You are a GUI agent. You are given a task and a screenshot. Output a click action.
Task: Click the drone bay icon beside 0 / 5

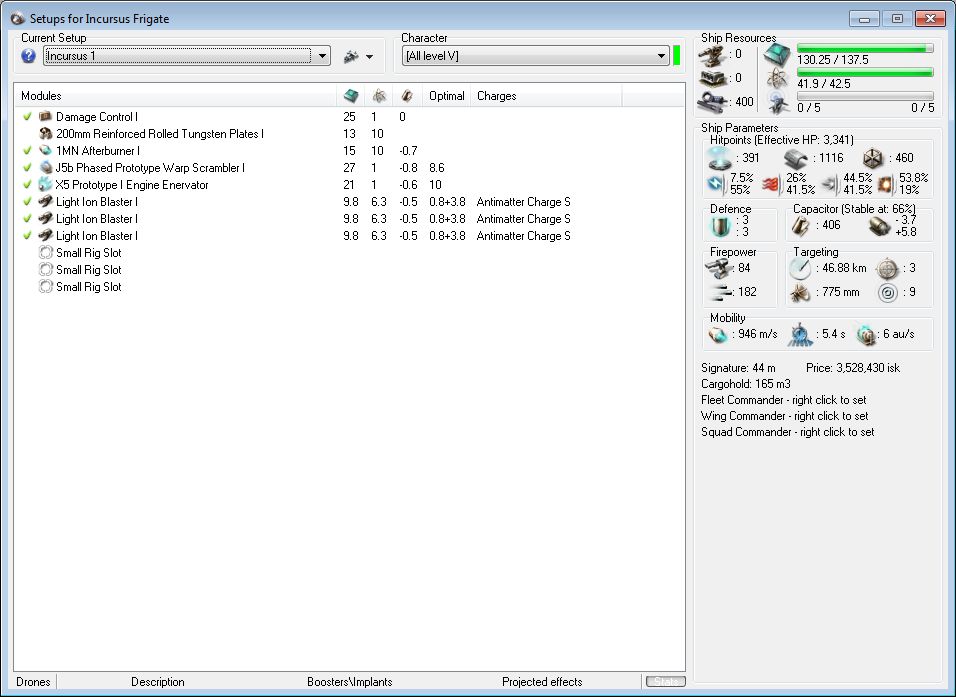(x=779, y=103)
